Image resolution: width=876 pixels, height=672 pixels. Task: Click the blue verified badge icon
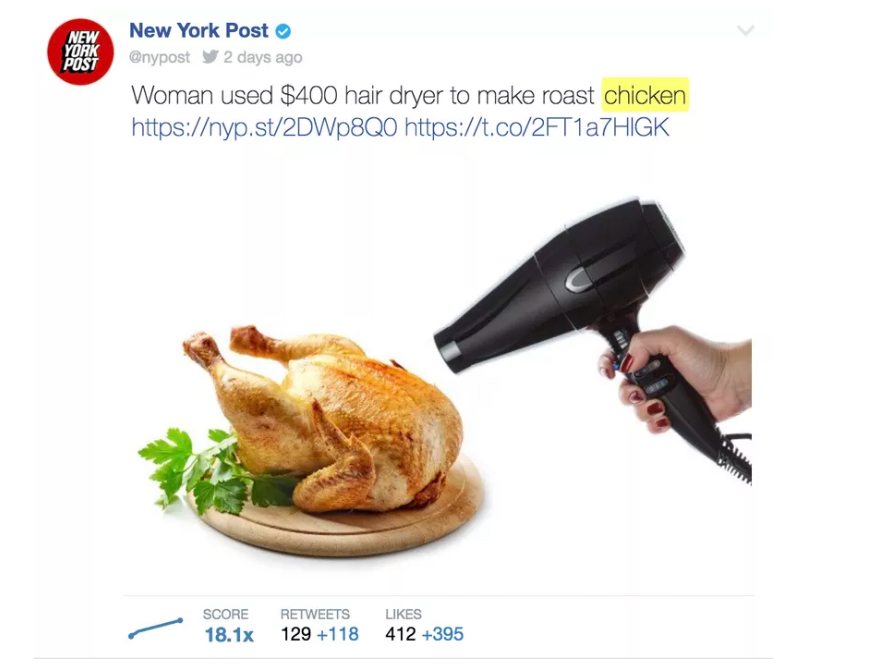pos(283,31)
